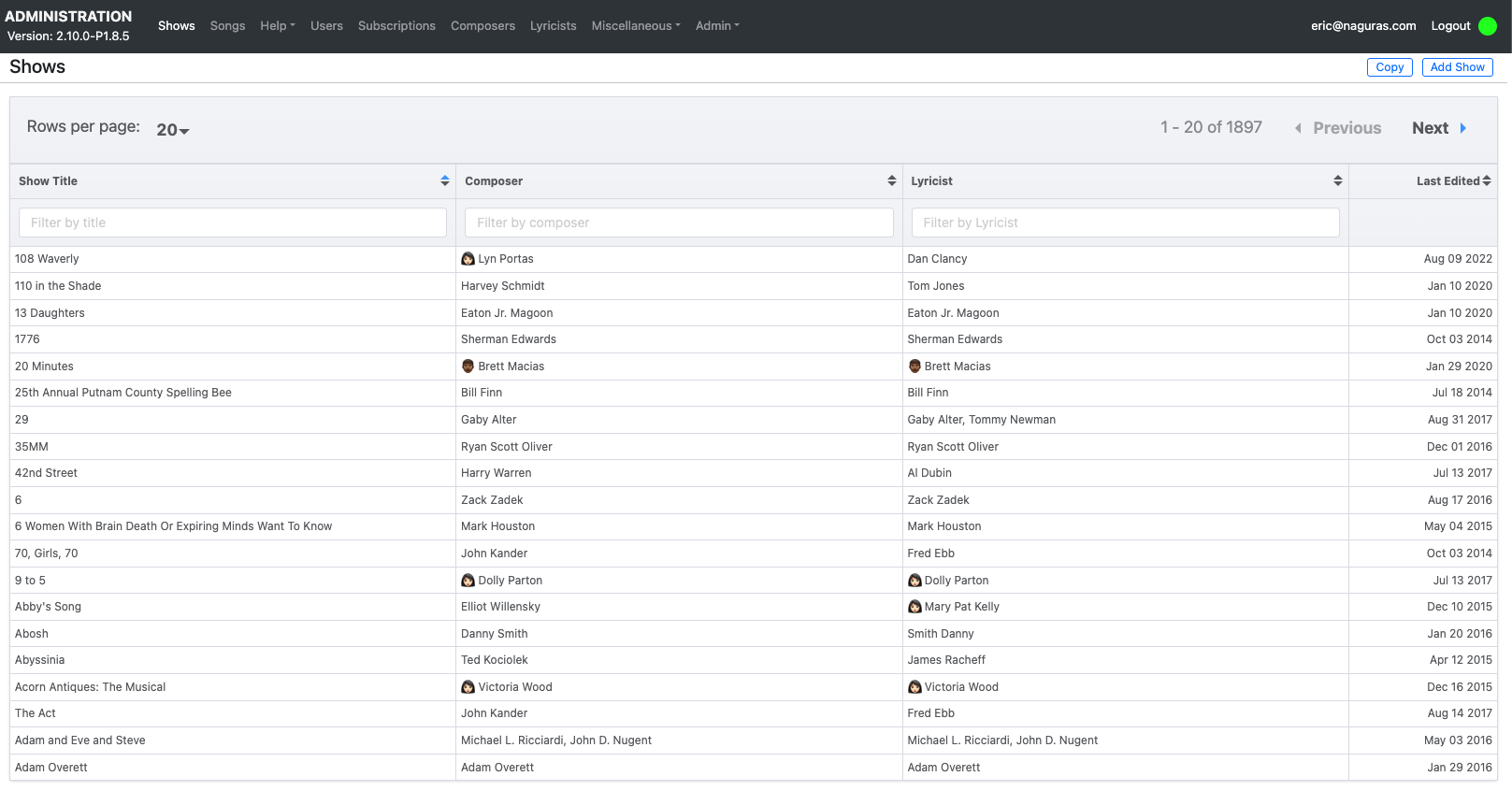Select the show title 42nd Street
Screen dimensions: 1512x805
[x=46, y=473]
